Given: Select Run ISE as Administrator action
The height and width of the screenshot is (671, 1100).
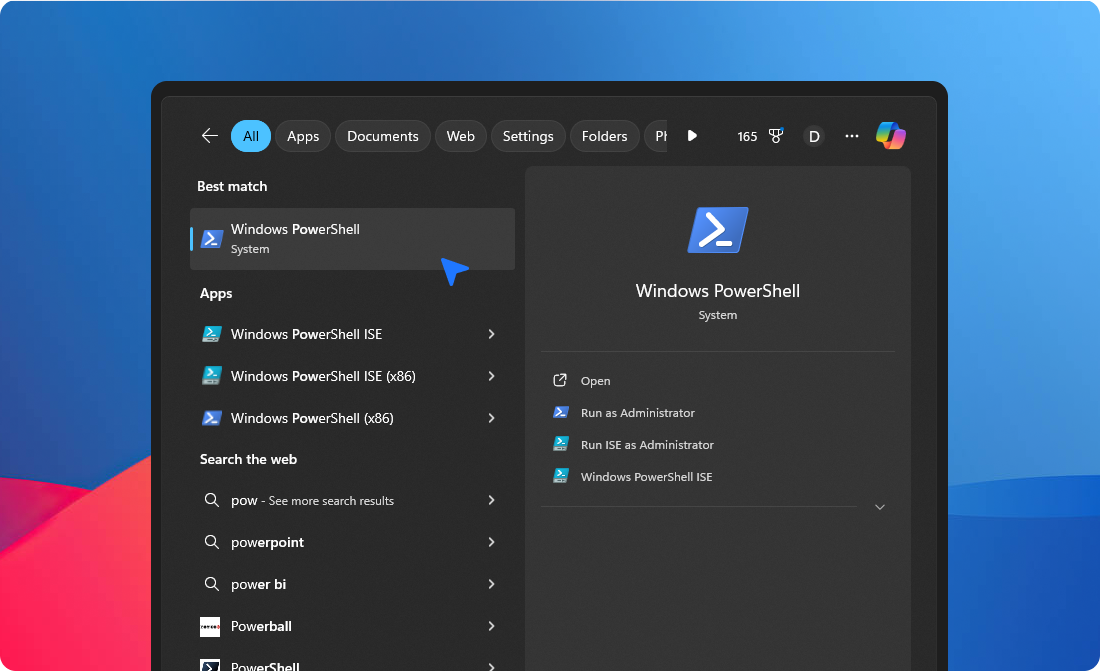Looking at the screenshot, I should point(647,445).
